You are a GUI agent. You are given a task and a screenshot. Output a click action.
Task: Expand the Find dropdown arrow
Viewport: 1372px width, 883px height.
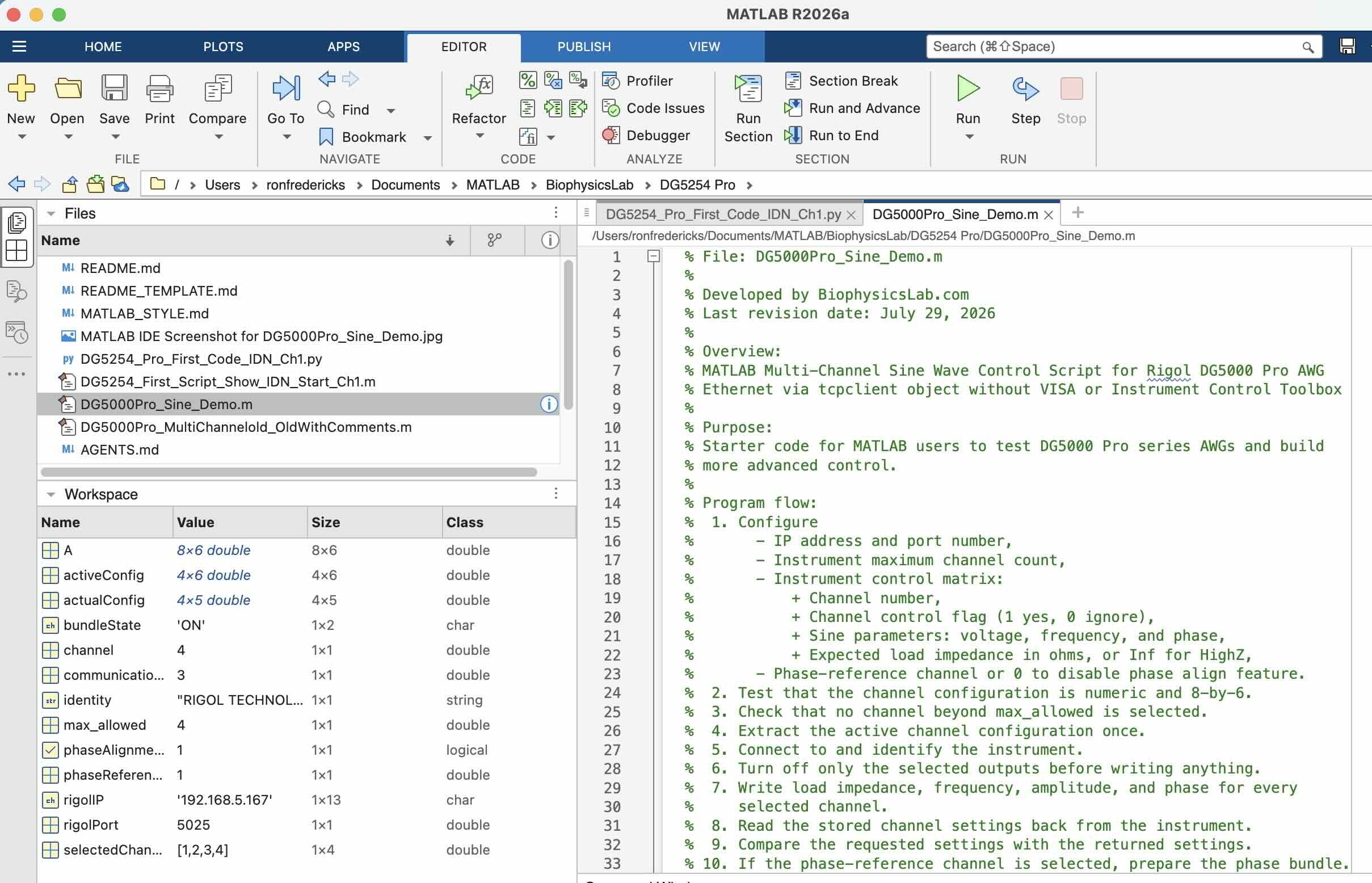[390, 110]
